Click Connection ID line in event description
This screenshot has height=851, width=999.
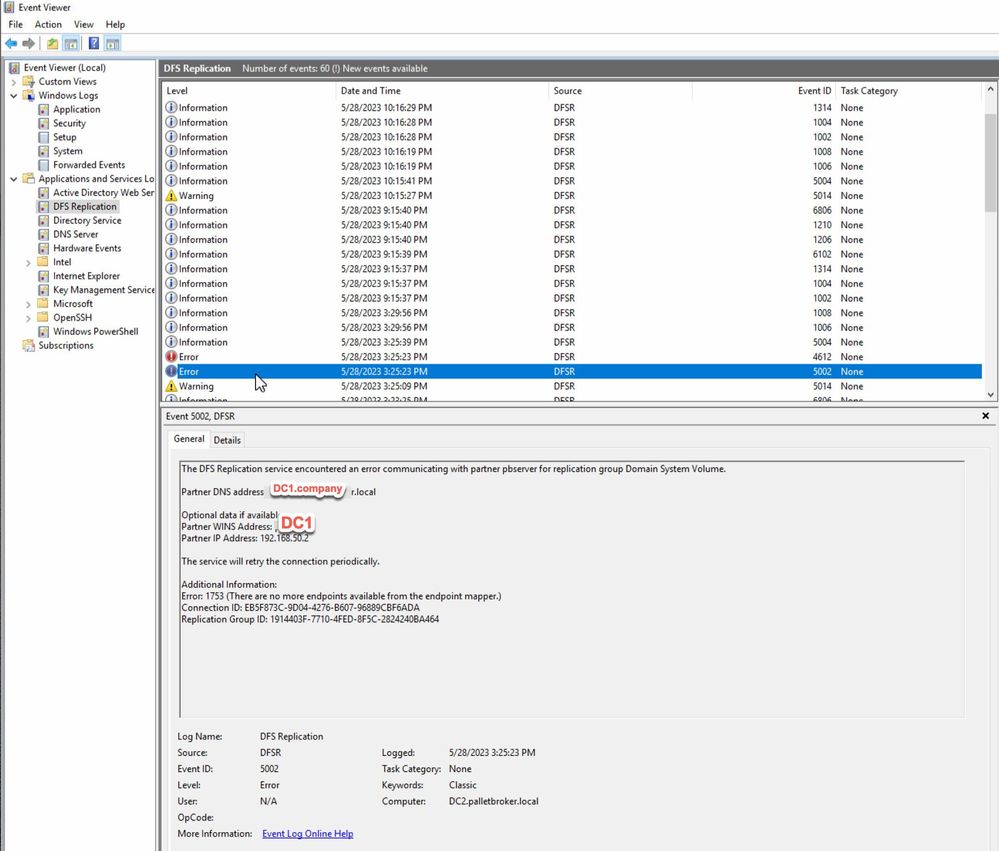(x=300, y=608)
